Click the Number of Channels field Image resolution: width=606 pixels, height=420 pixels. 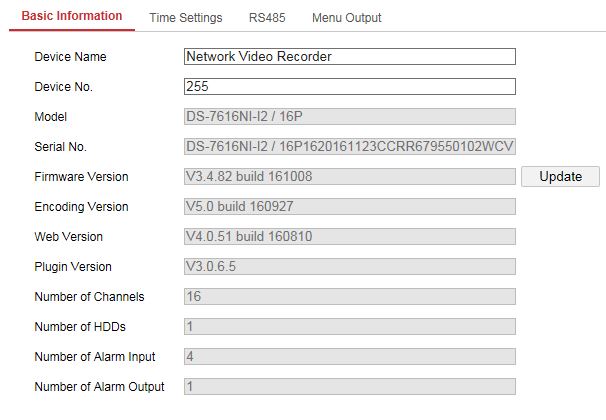pyautogui.click(x=349, y=297)
